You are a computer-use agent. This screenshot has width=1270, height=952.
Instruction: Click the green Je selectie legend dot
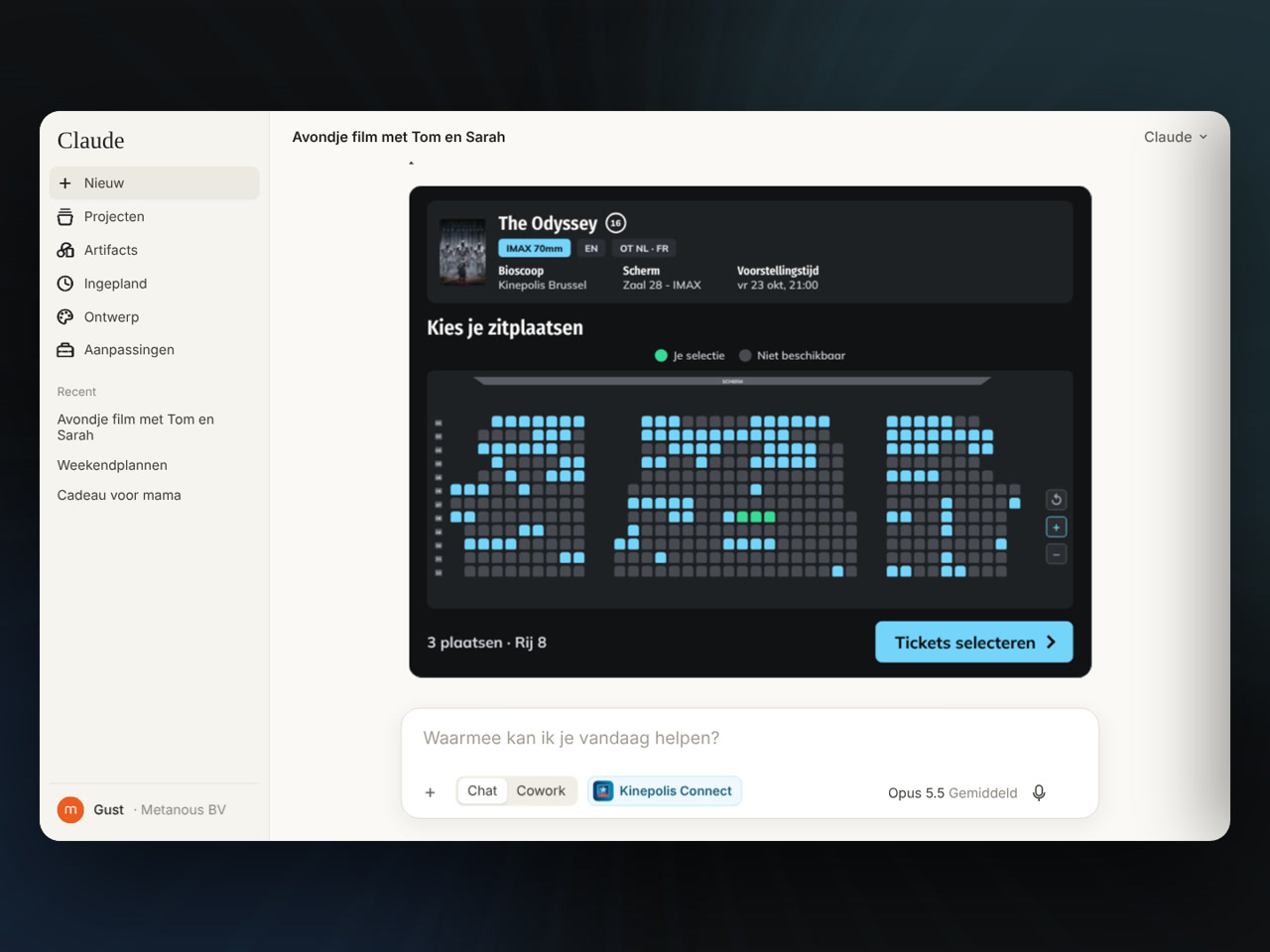pos(661,355)
